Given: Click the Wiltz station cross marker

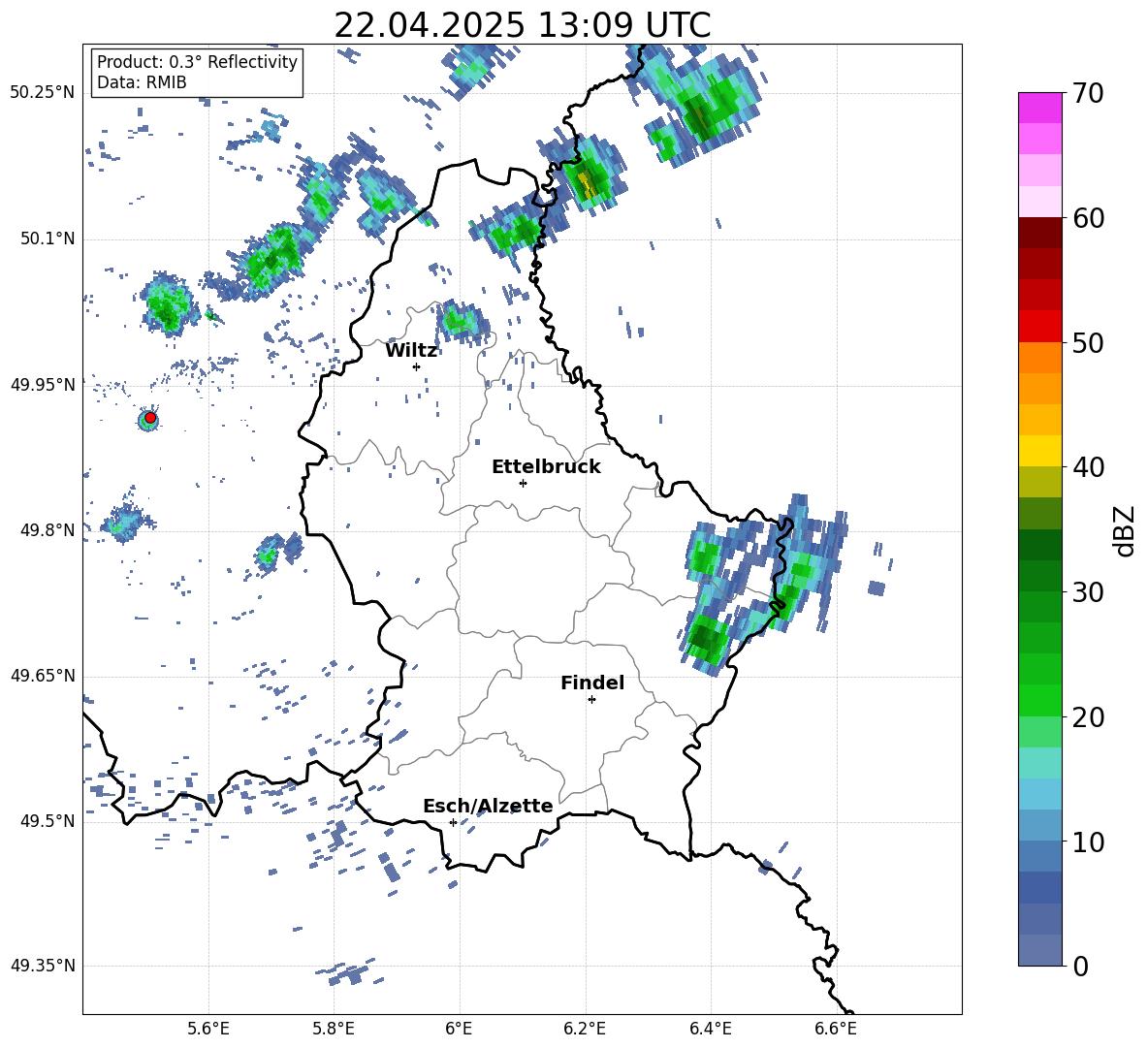Looking at the screenshot, I should (x=416, y=366).
